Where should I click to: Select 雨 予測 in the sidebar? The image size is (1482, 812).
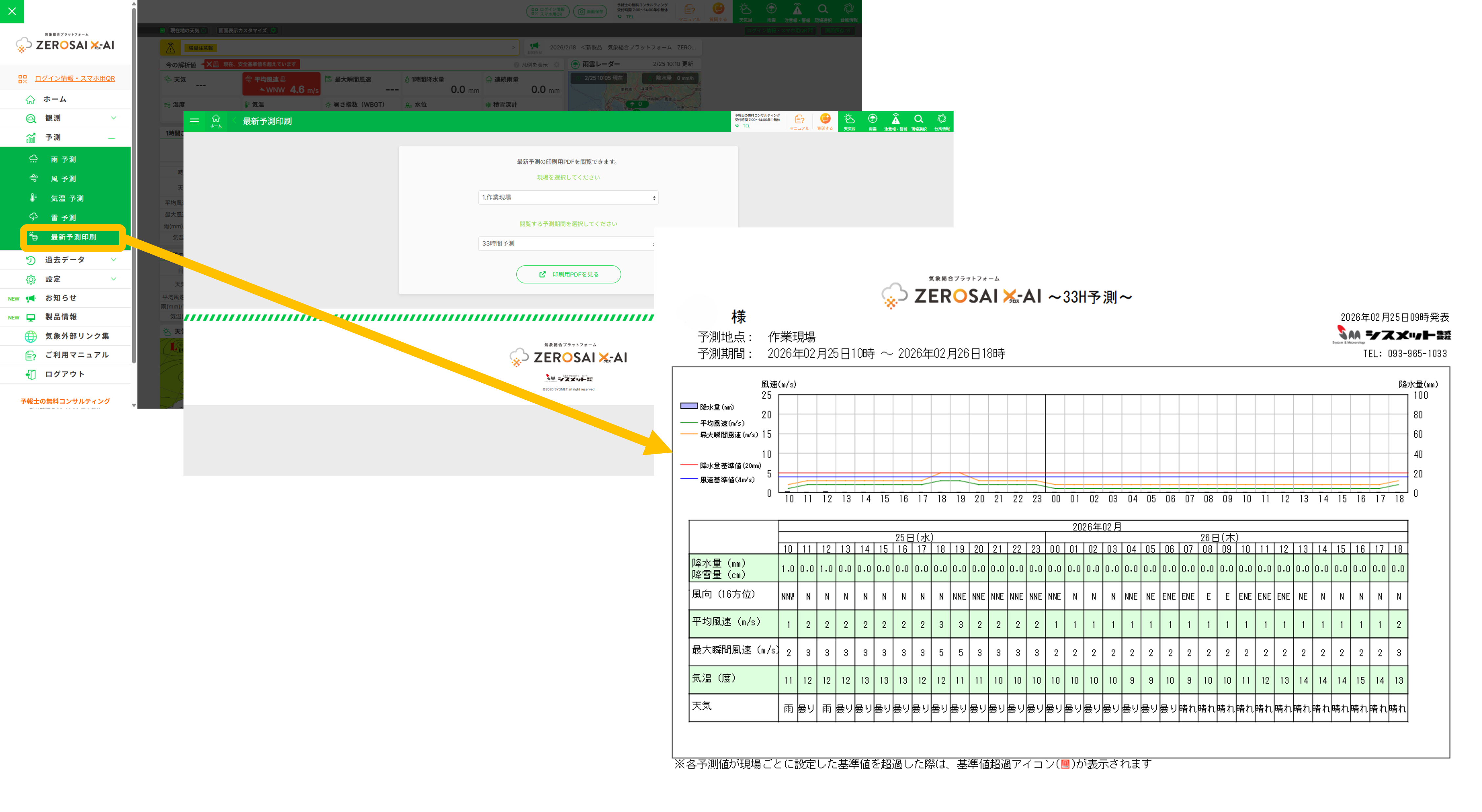click(63, 159)
